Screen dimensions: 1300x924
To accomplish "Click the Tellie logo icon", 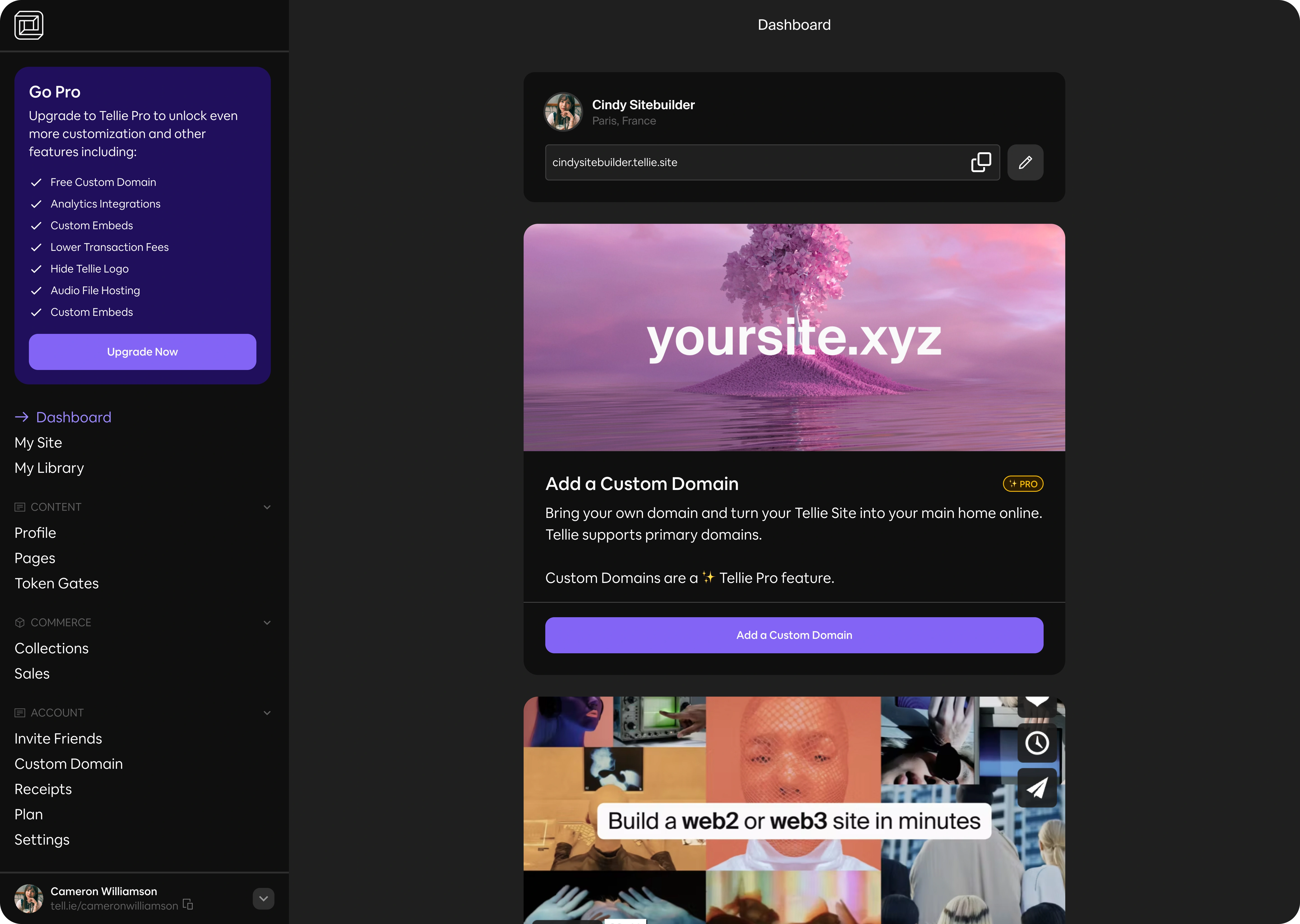I will pyautogui.click(x=29, y=25).
